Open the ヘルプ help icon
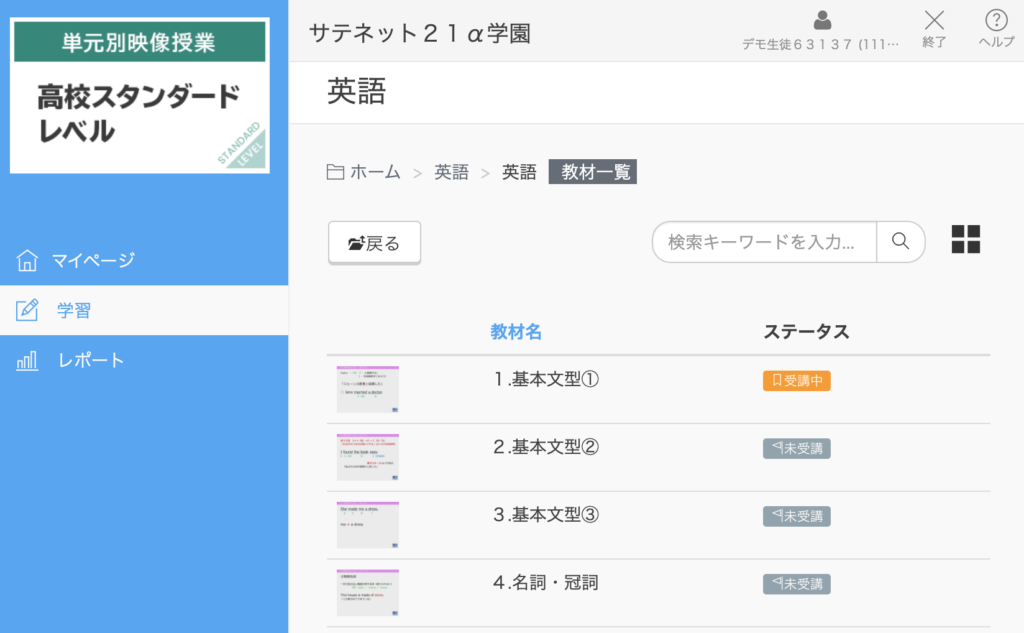Viewport: 1024px width, 633px height. click(996, 20)
